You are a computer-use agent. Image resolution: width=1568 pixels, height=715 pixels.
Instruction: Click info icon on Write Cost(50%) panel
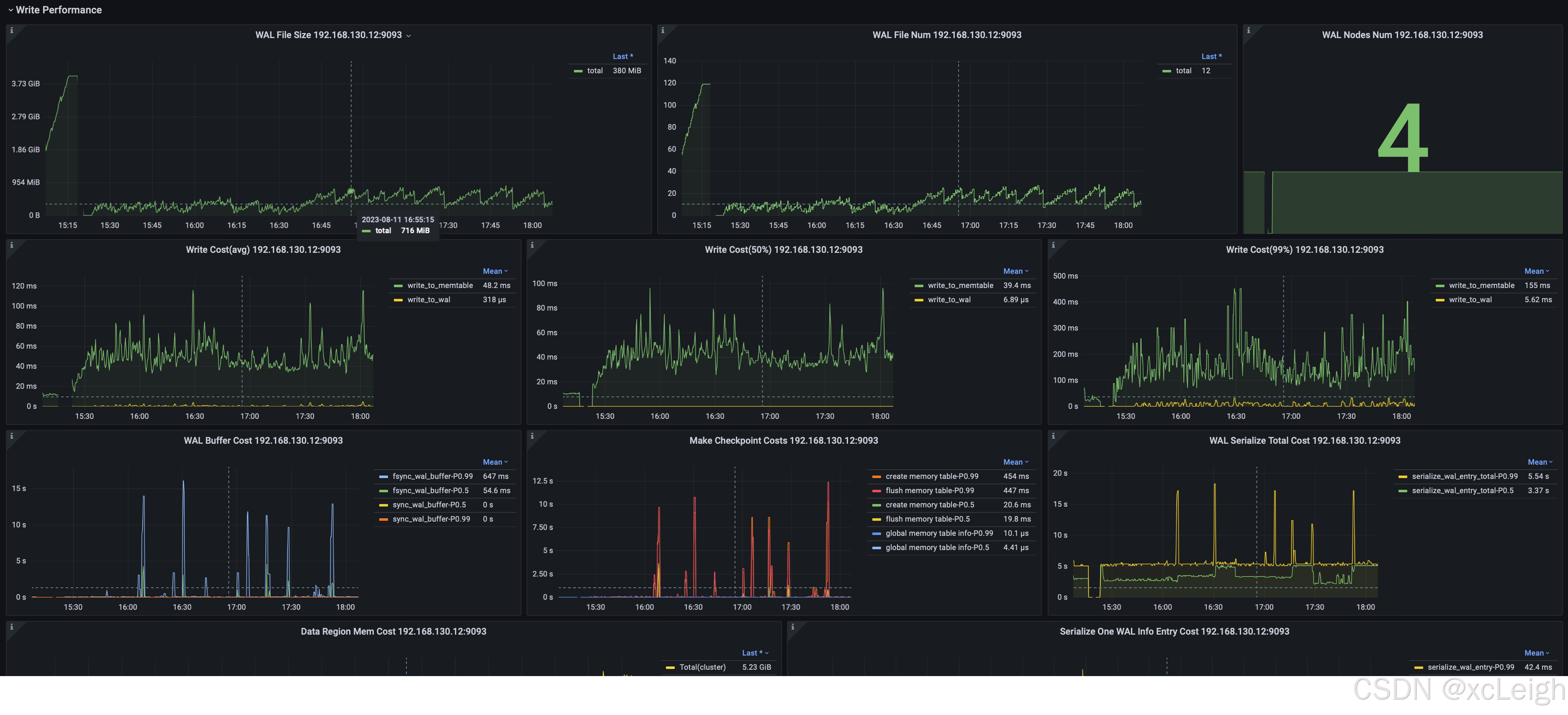point(532,245)
